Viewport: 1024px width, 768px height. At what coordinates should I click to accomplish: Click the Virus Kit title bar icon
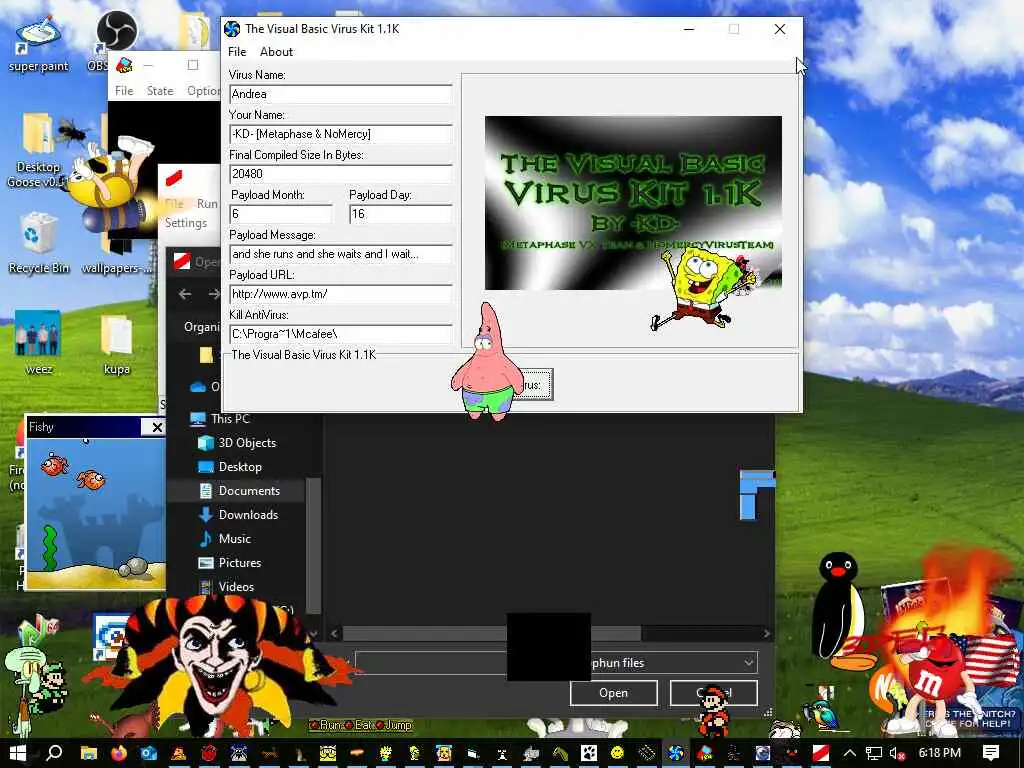pyautogui.click(x=232, y=29)
